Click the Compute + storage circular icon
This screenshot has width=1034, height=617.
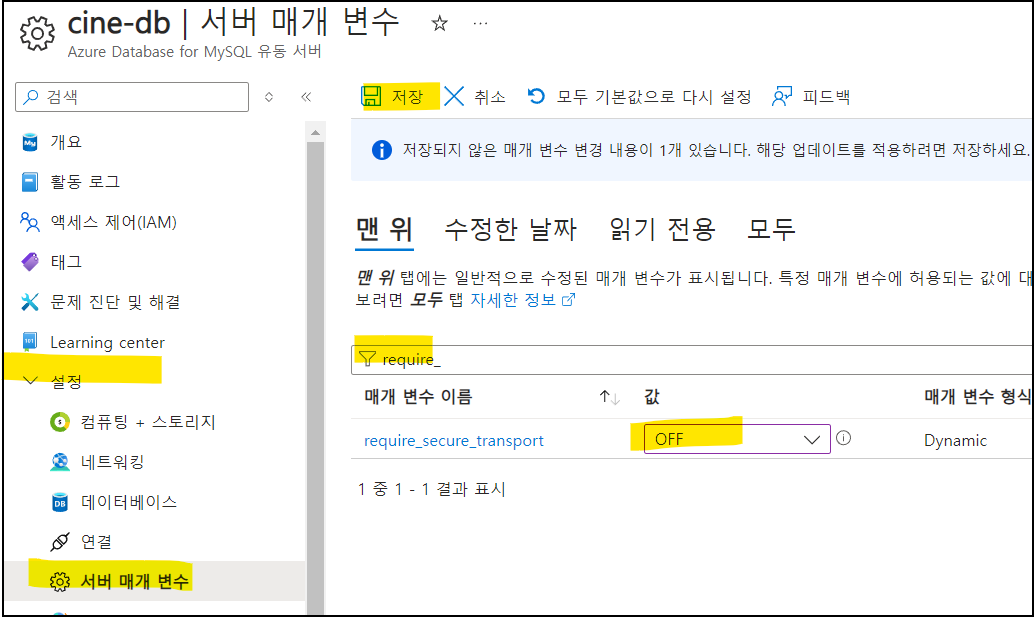pyautogui.click(x=60, y=422)
